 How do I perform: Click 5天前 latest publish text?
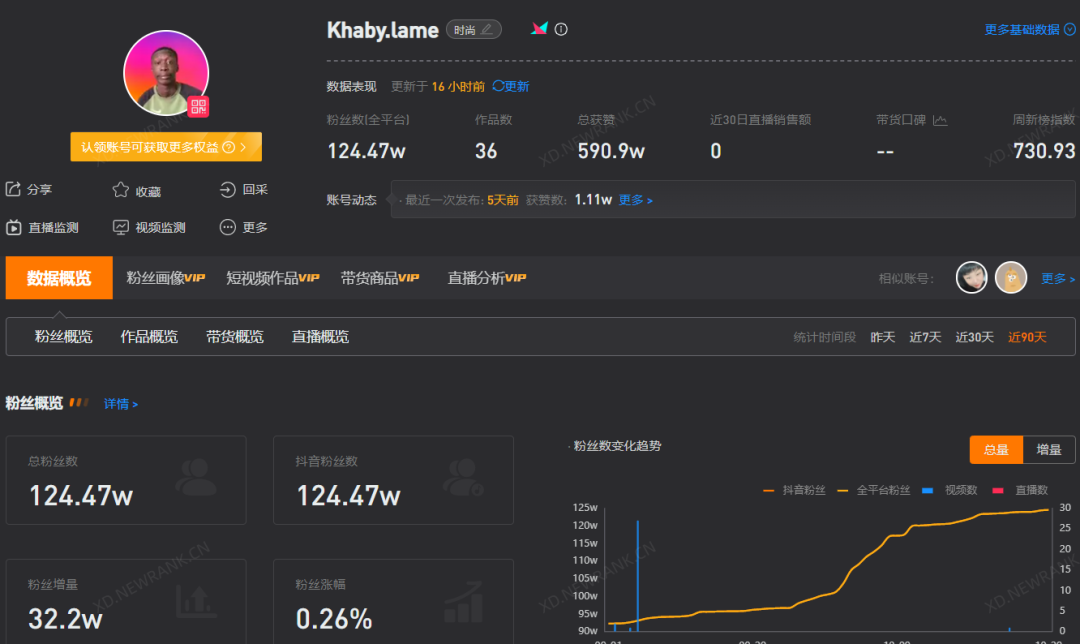pos(503,200)
